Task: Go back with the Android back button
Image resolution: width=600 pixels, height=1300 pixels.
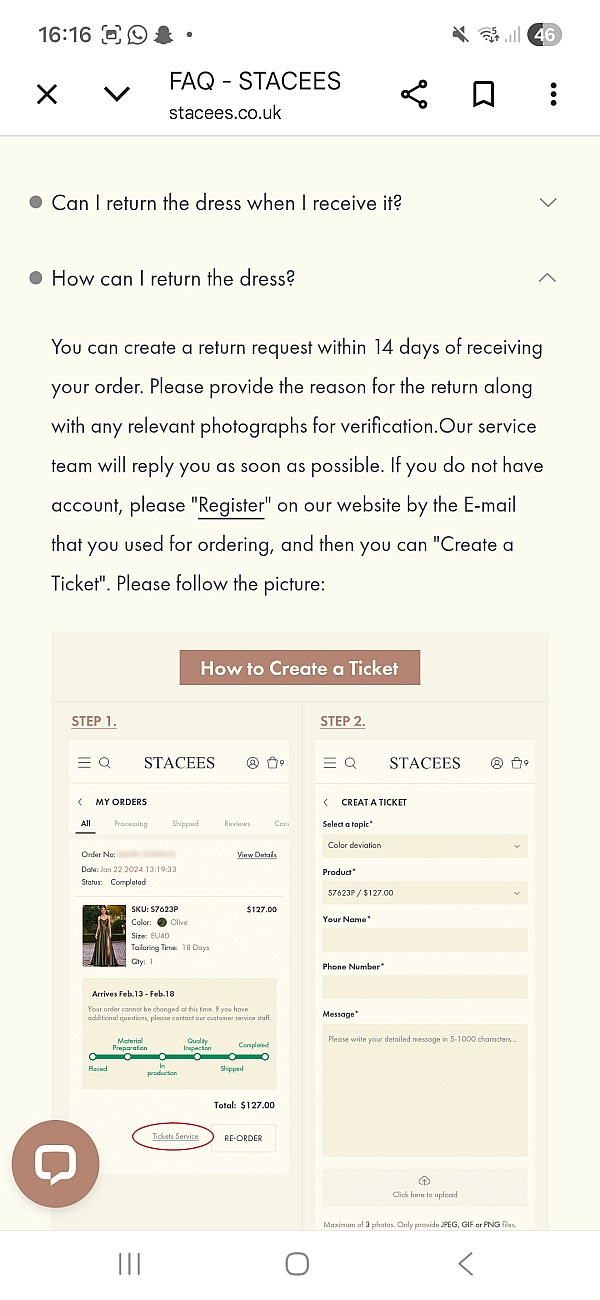Action: tap(466, 1264)
